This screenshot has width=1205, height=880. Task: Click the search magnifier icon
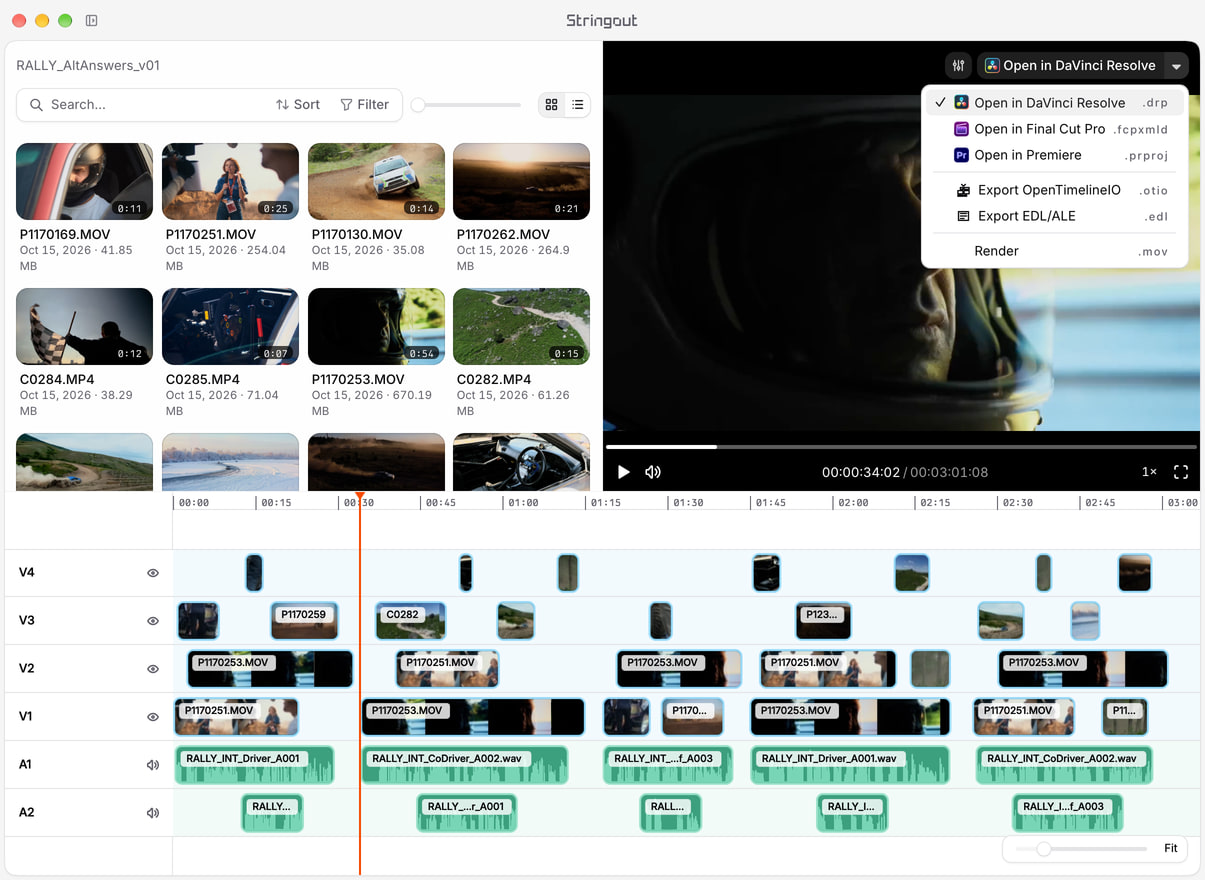point(36,104)
